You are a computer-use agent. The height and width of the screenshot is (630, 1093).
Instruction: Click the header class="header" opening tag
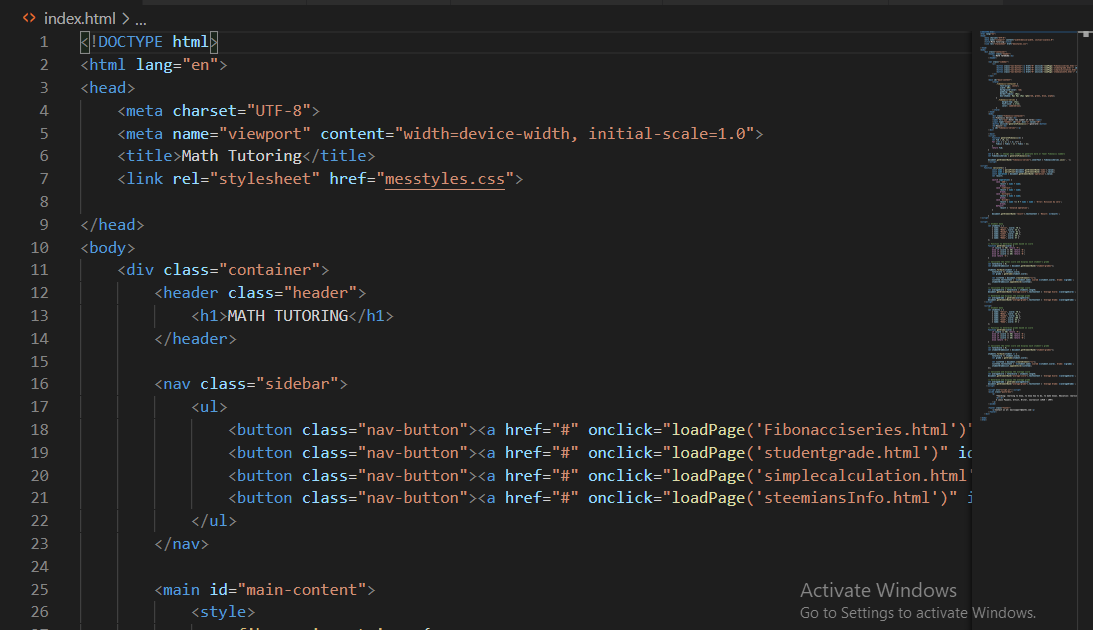pos(260,293)
